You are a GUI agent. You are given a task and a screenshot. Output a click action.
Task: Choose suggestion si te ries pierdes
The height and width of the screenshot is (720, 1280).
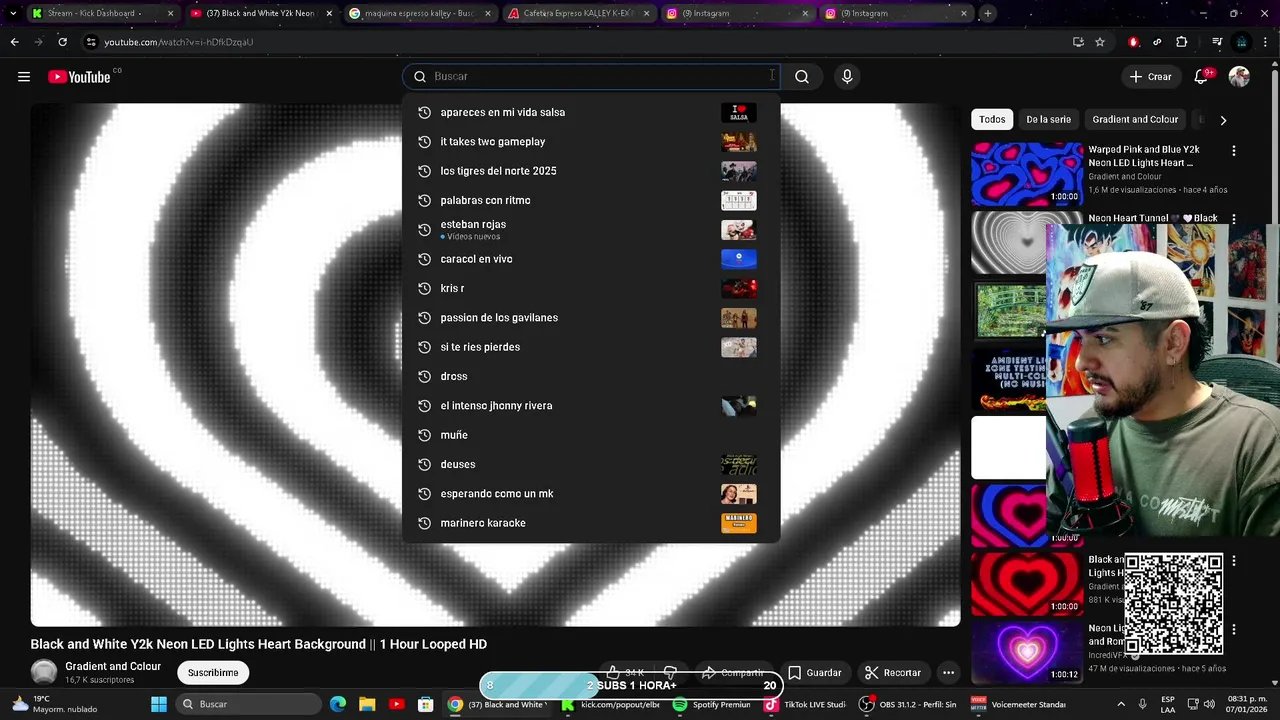(591, 347)
